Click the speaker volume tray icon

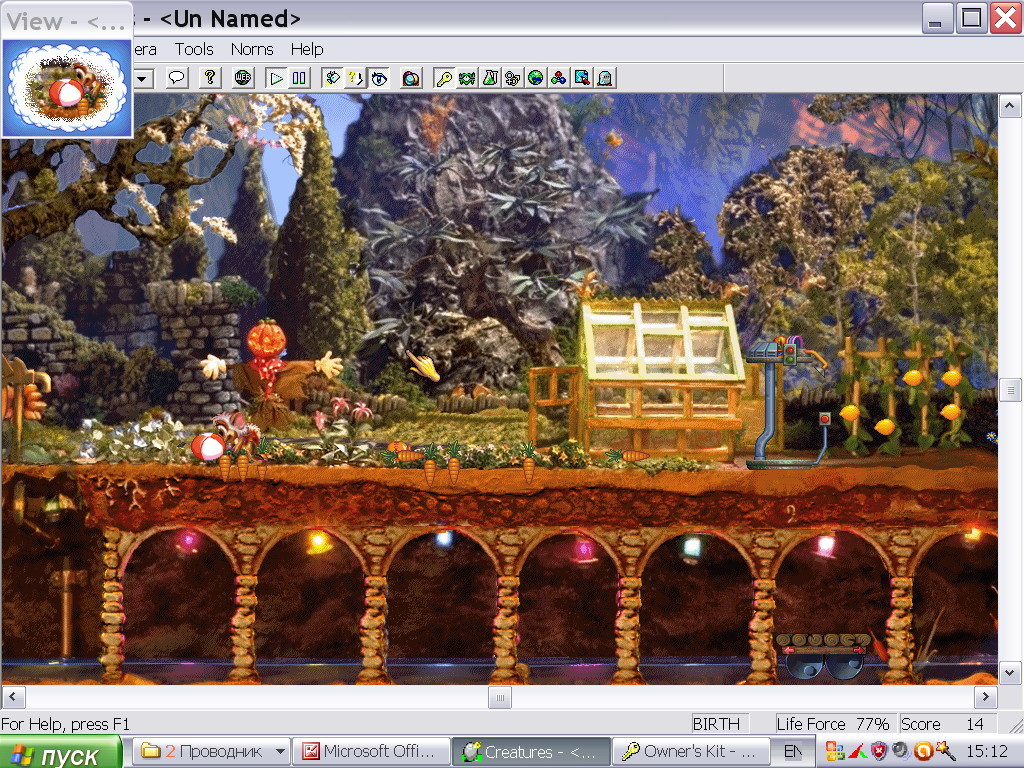point(901,752)
